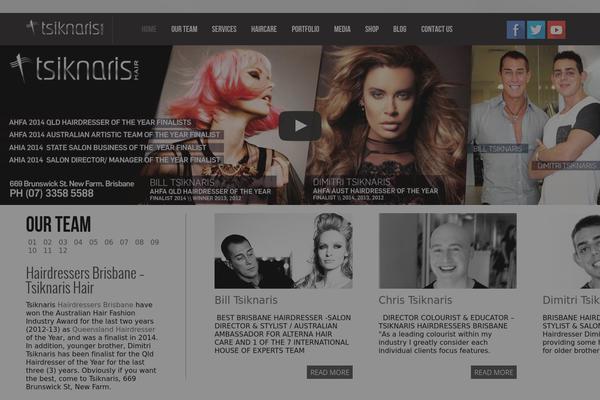Click the Chris Tsiknaris name heading
This screenshot has height=400, width=600.
coord(415,300)
